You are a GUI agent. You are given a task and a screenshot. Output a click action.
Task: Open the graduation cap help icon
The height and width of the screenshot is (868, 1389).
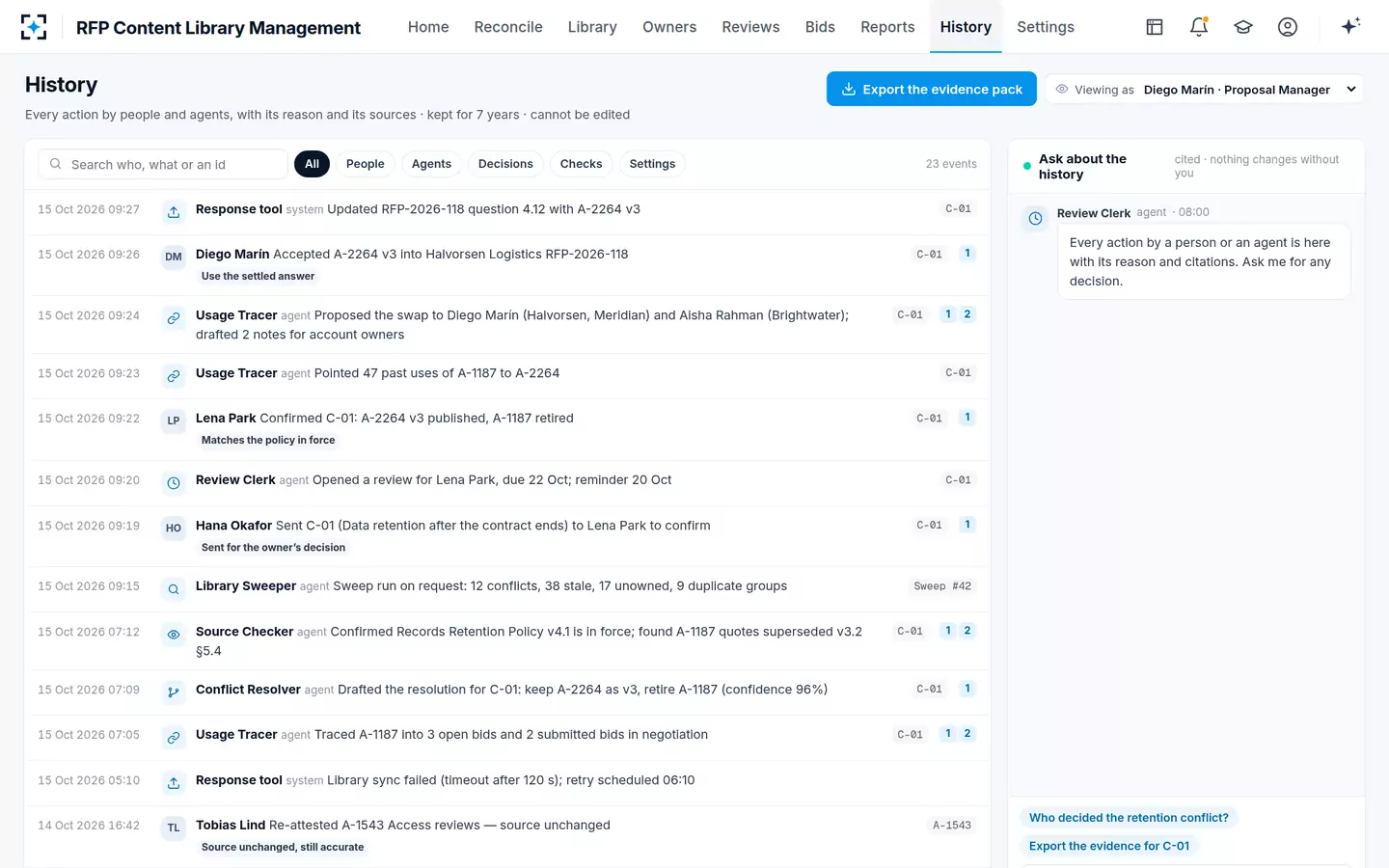click(x=1243, y=27)
